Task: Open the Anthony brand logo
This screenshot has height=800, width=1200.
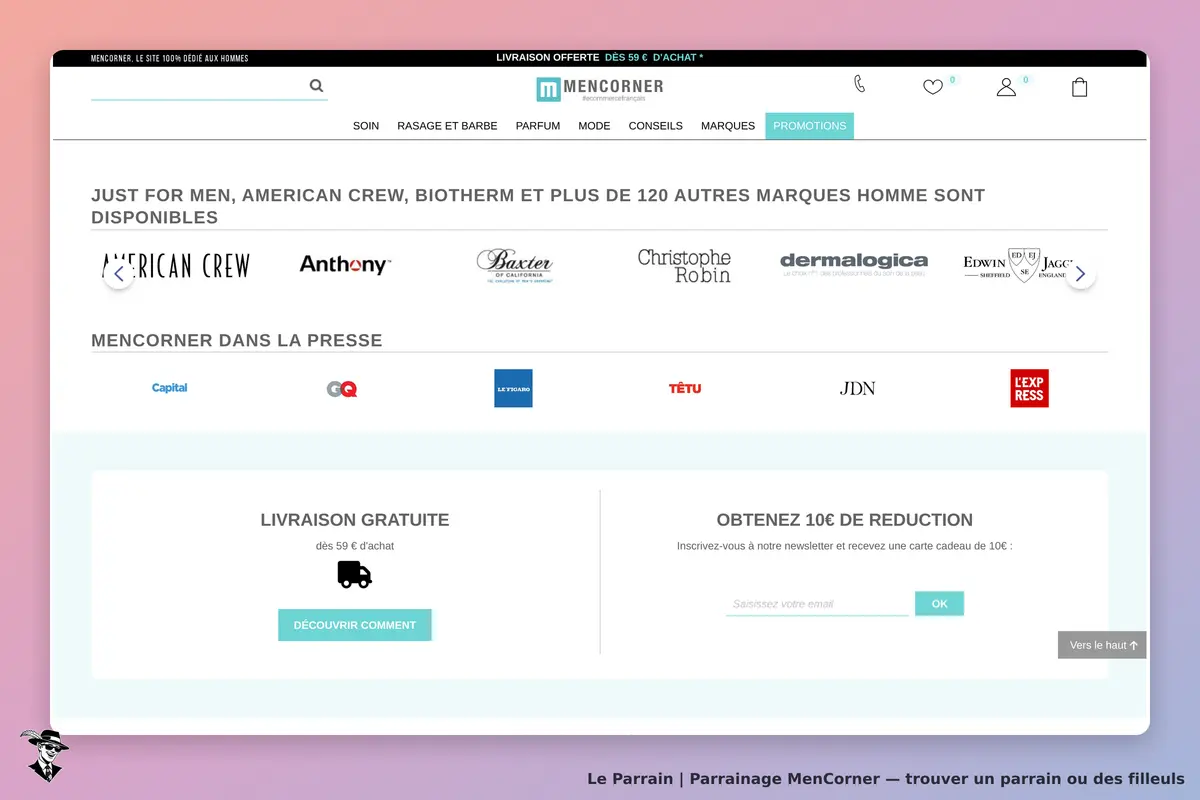Action: [345, 264]
